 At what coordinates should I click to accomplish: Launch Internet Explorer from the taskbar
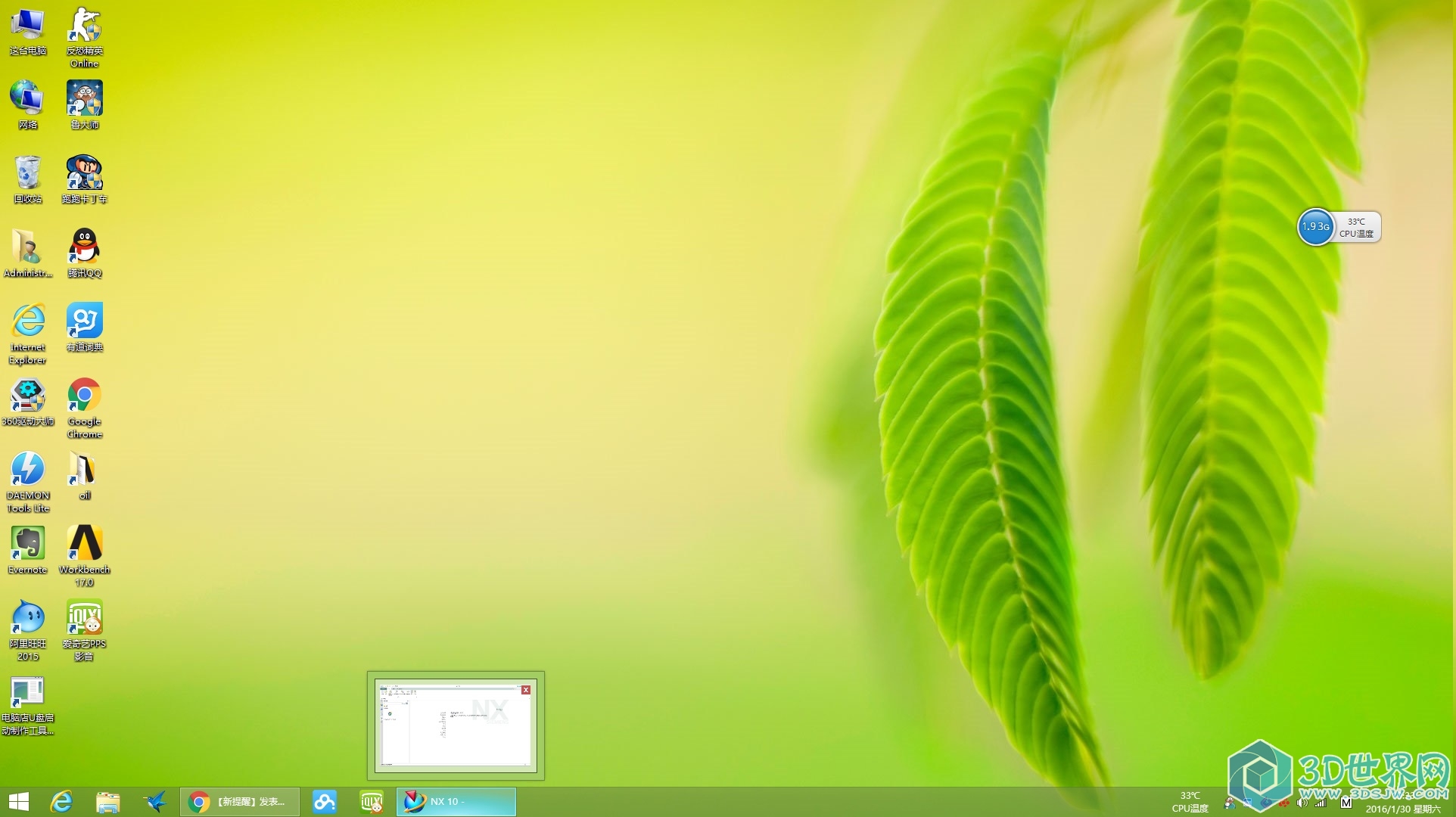[61, 802]
